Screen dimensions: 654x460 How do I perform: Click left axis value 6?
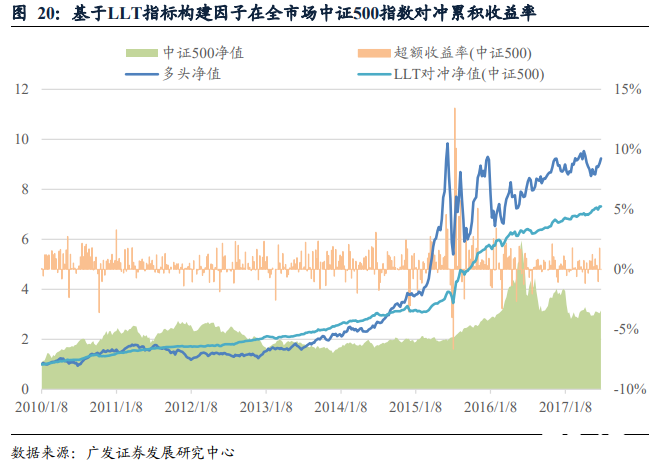coord(25,239)
